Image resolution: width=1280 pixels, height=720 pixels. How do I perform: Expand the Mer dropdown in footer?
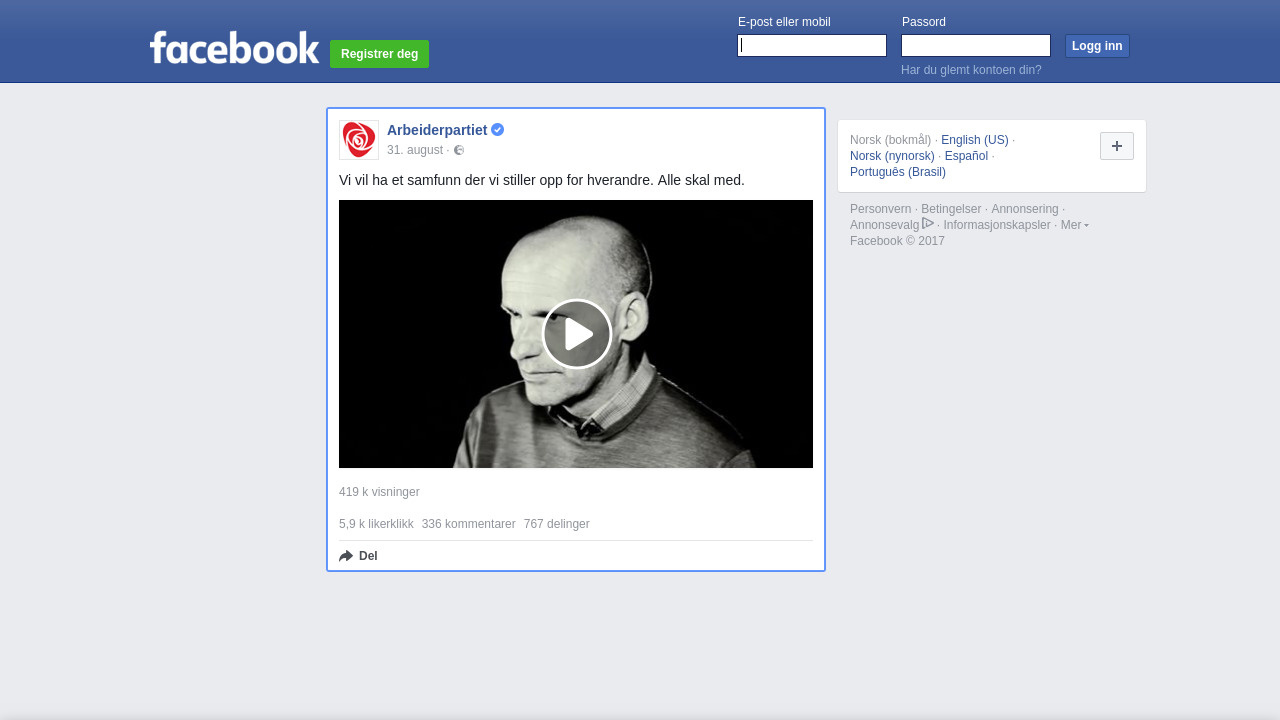(1075, 225)
